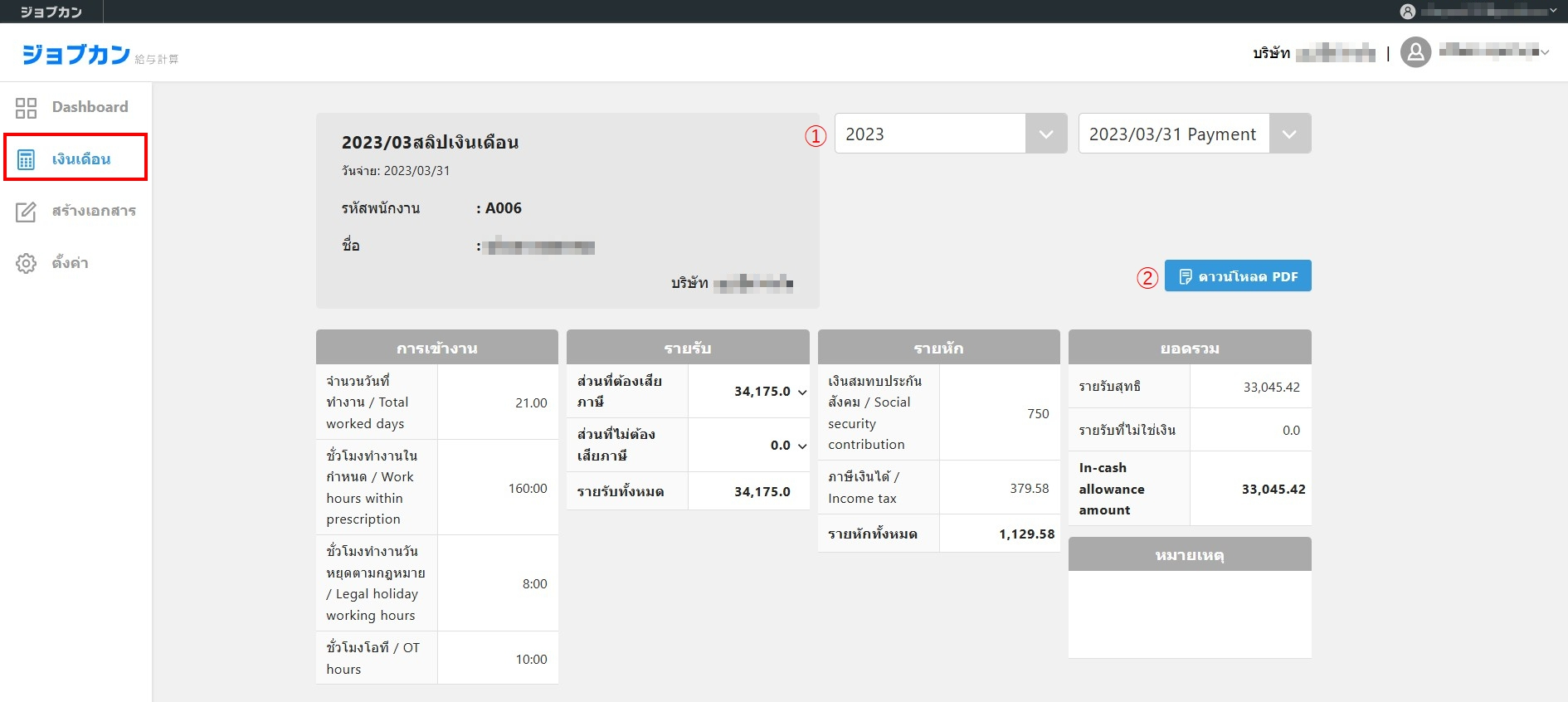The image size is (1568, 702).
Task: Click the create document pencil icon
Action: pyautogui.click(x=26, y=212)
